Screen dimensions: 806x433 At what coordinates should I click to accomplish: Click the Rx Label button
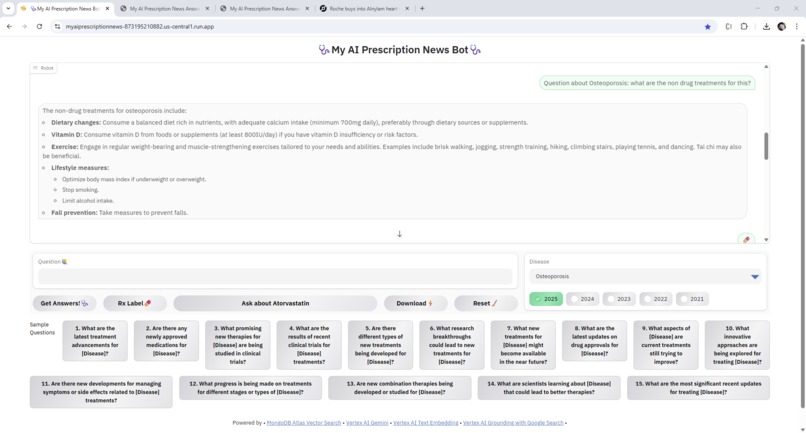(135, 303)
